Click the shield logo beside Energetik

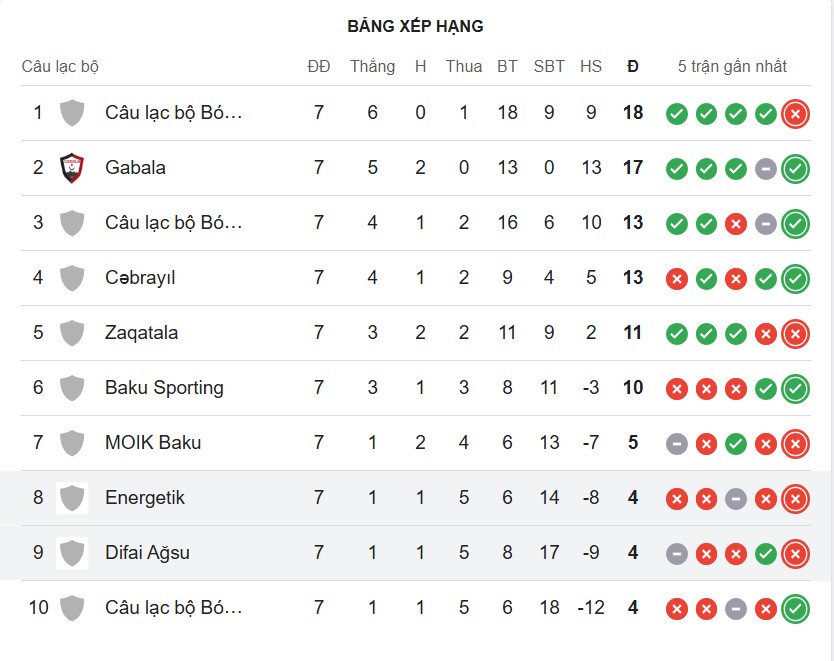(70, 498)
